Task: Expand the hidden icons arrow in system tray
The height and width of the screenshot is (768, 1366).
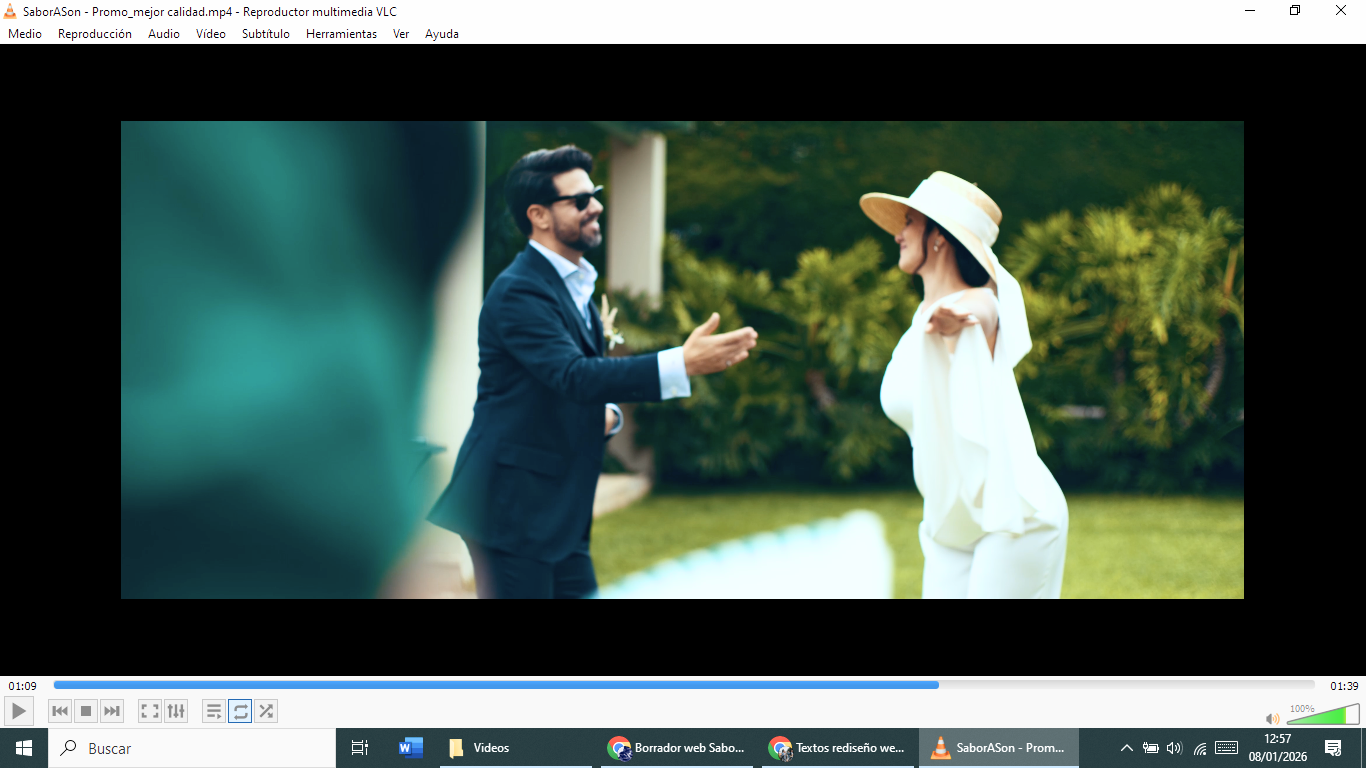Action: 1126,747
